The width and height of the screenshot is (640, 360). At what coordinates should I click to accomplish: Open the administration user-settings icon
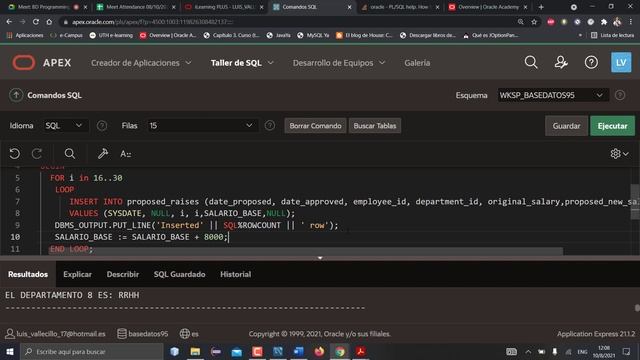tap(561, 62)
